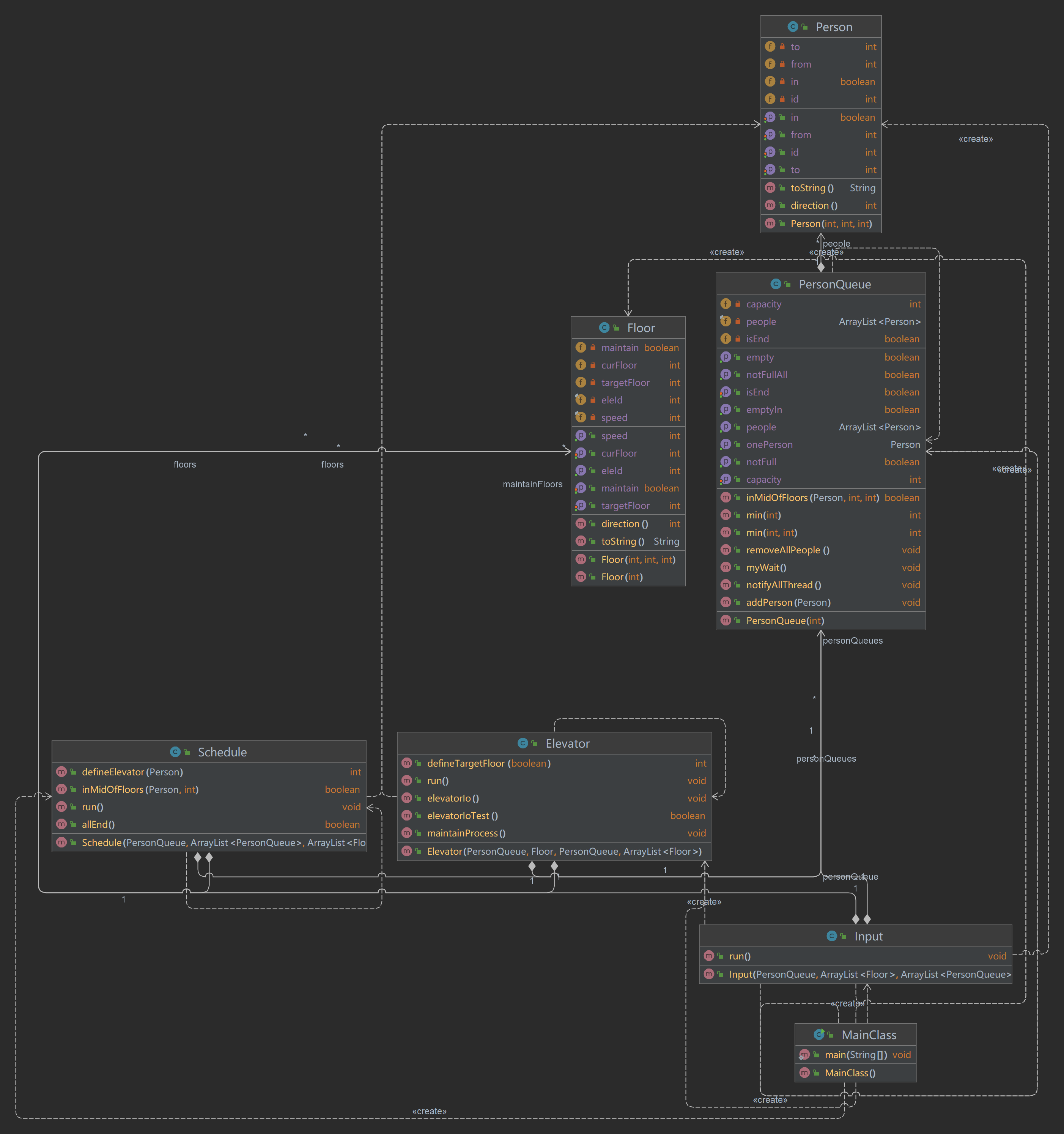This screenshot has width=1064, height=1134.
Task: Click the field icon next to capacity in PersonQueue
Action: click(x=725, y=304)
